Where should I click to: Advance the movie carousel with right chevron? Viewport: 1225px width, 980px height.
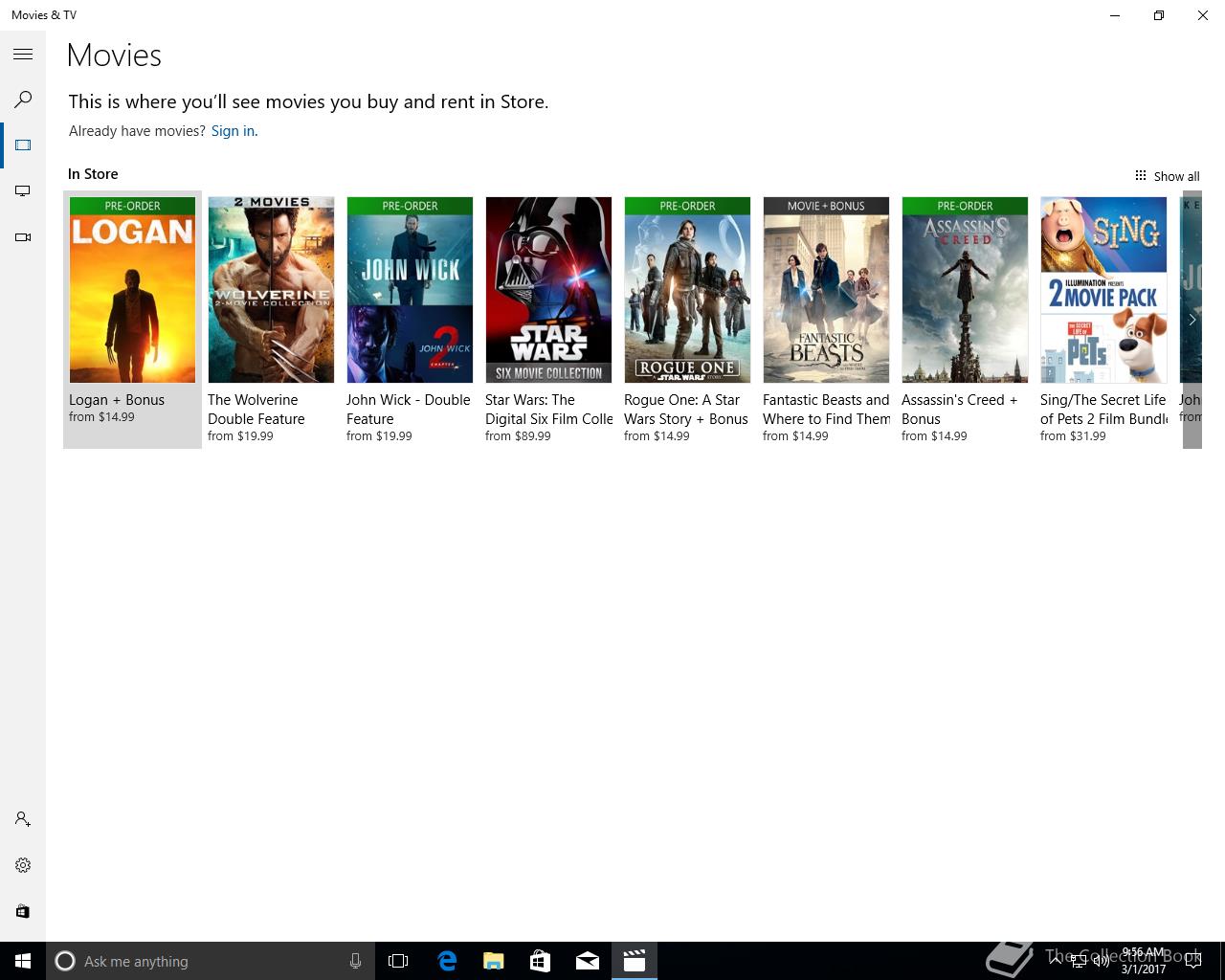[x=1192, y=320]
